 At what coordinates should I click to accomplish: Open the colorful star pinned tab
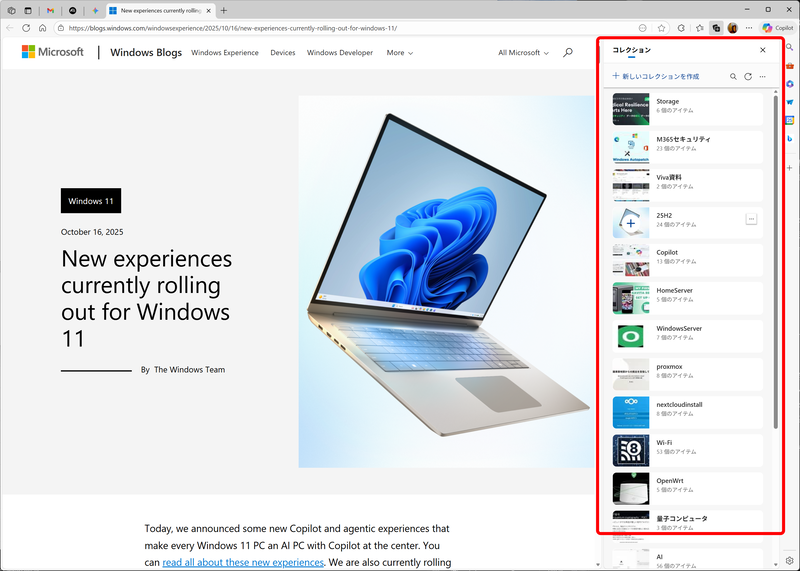pyautogui.click(x=95, y=10)
